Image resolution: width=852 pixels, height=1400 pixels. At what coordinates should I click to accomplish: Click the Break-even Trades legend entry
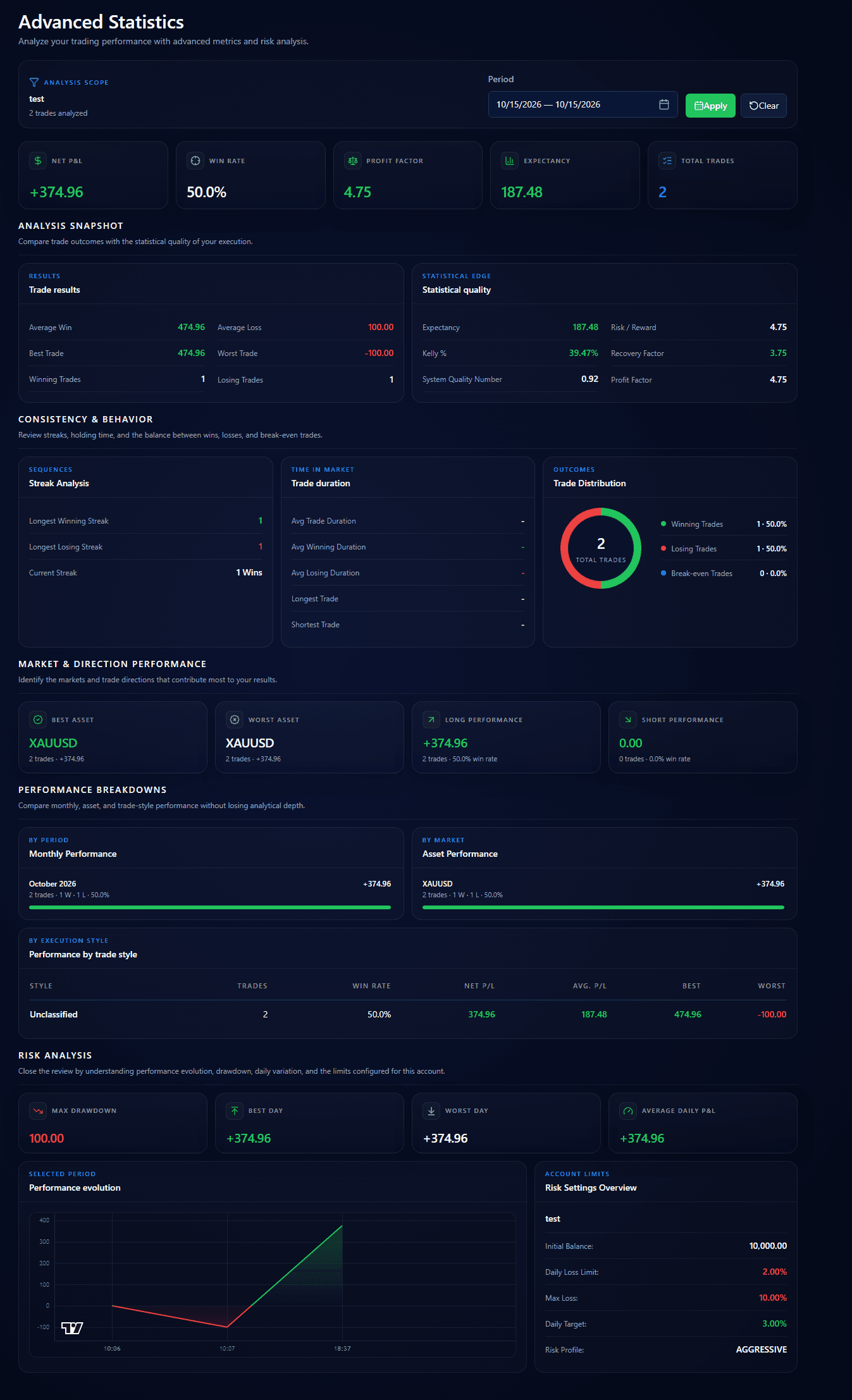724,574
